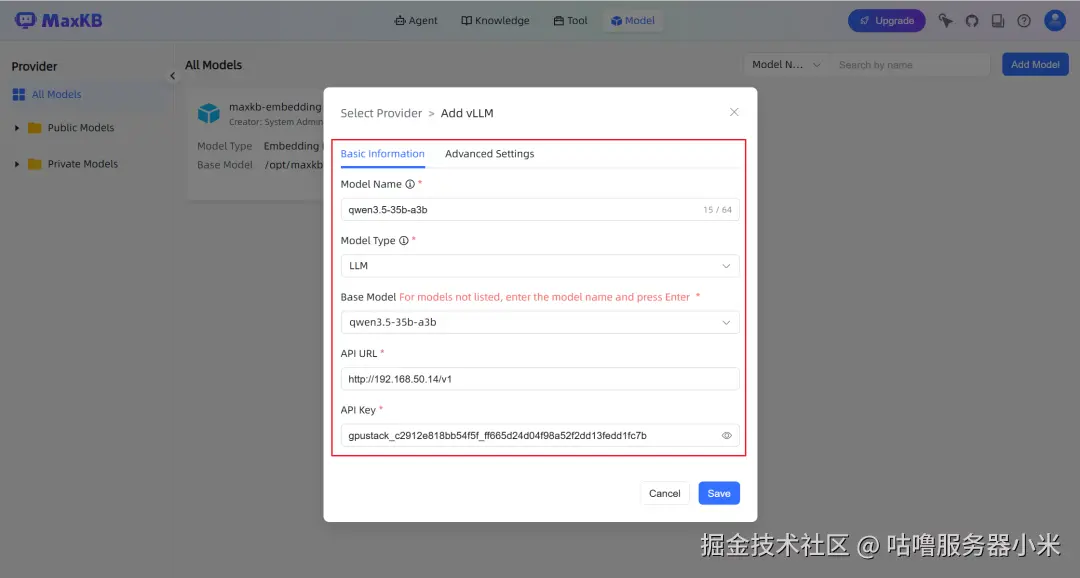The height and width of the screenshot is (578, 1080).
Task: Select Public Models folder
Action: point(81,127)
